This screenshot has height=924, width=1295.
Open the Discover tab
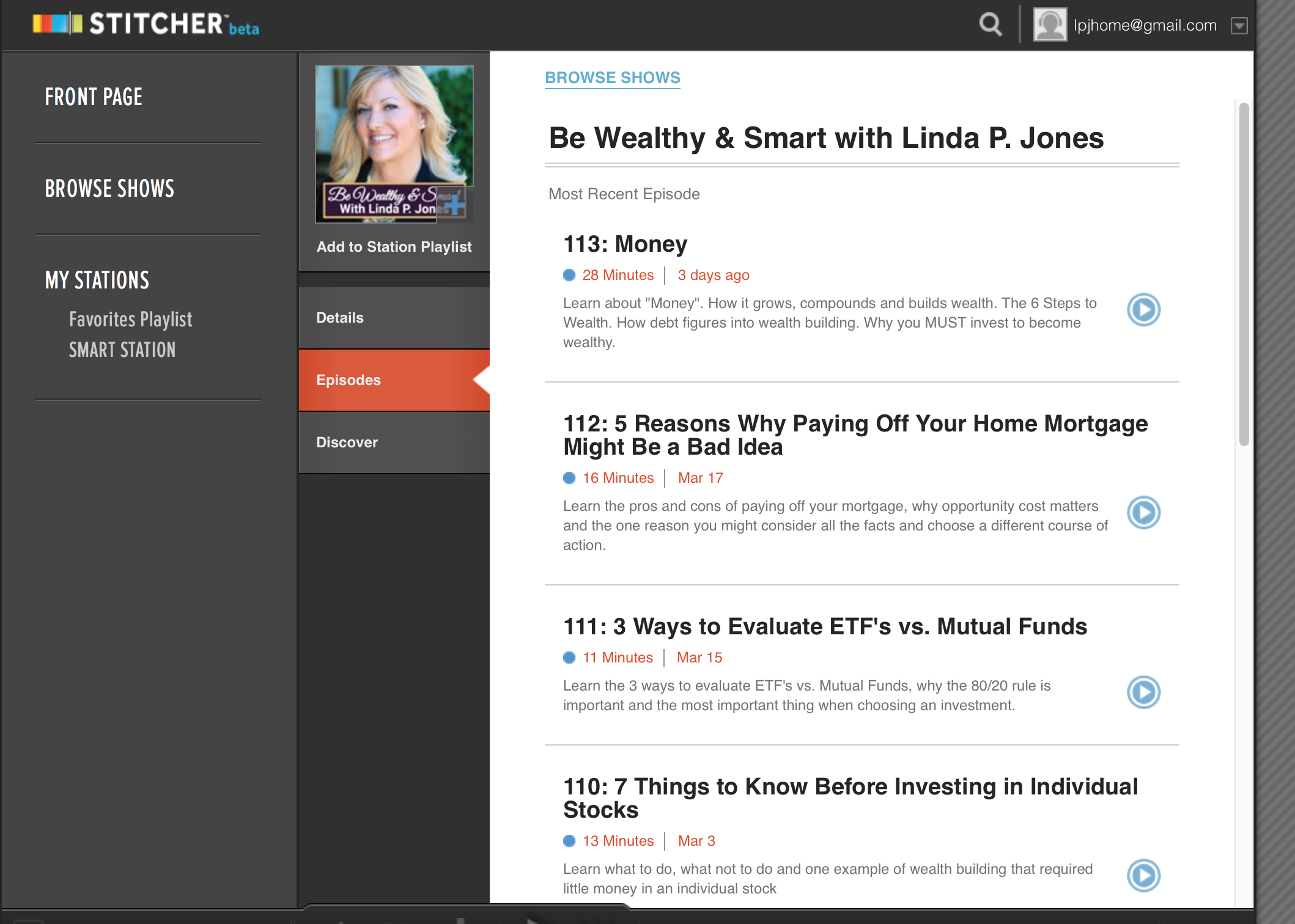coord(394,442)
